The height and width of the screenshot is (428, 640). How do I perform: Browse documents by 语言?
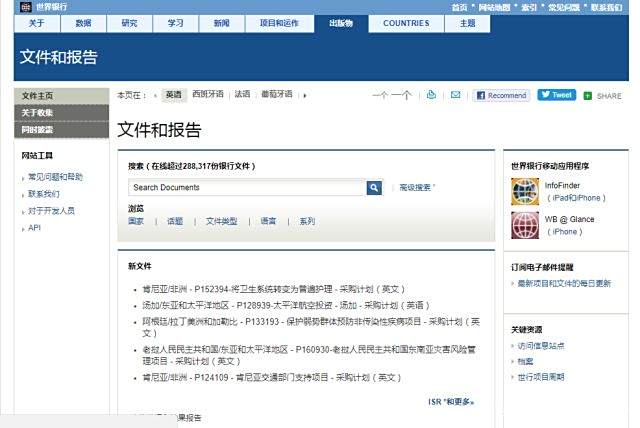coord(268,222)
